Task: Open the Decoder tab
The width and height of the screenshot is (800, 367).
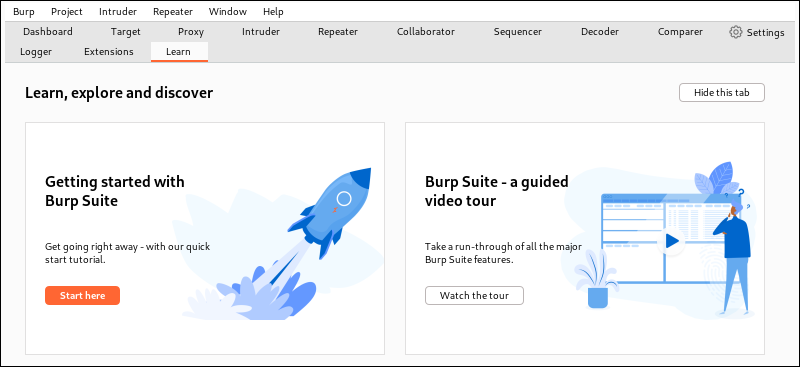Action: click(600, 32)
